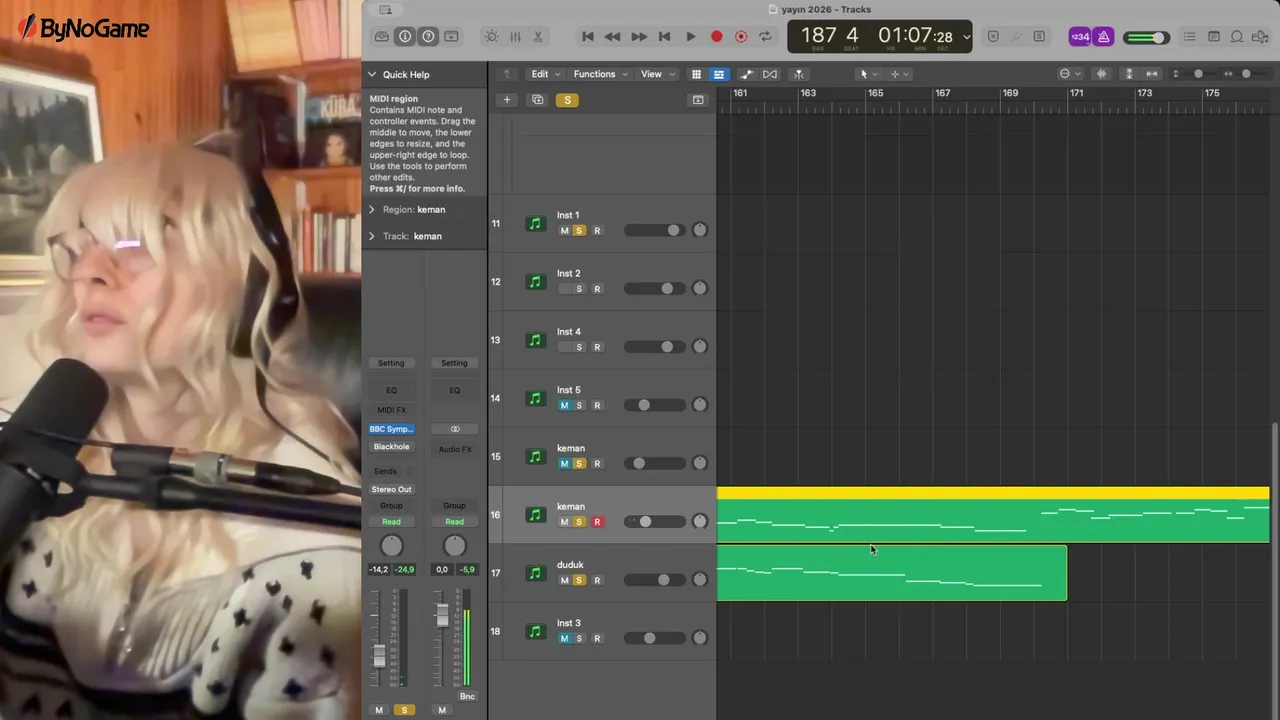Open the LCD display mode dropdown
The image size is (1280, 720).
[966, 37]
